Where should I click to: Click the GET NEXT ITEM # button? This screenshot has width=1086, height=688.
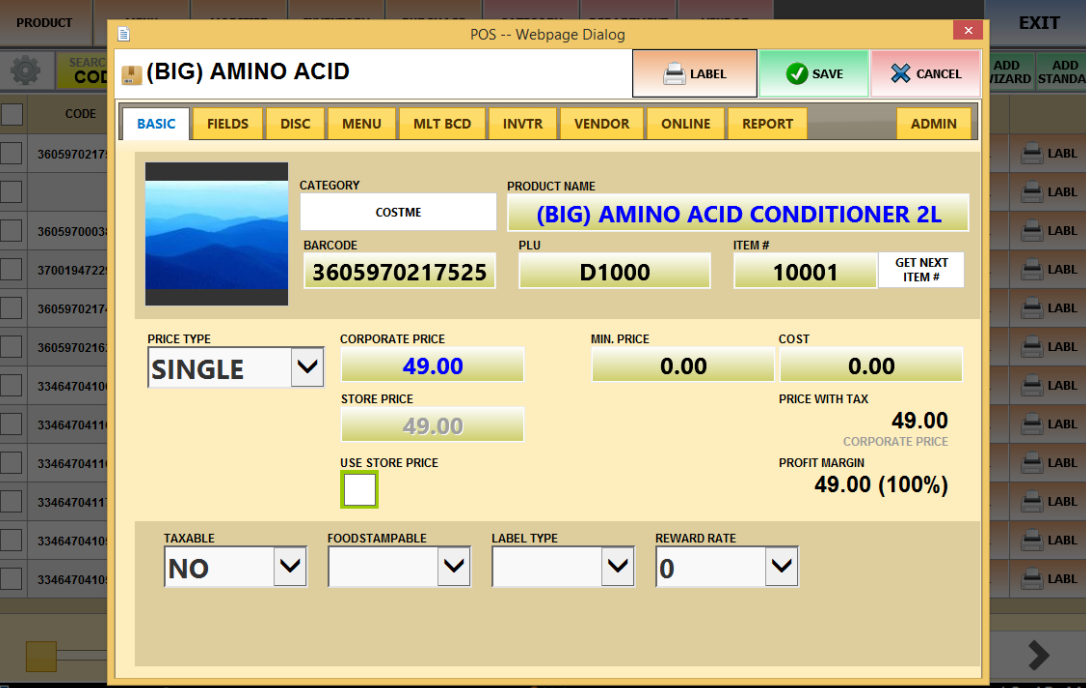pyautogui.click(x=921, y=270)
